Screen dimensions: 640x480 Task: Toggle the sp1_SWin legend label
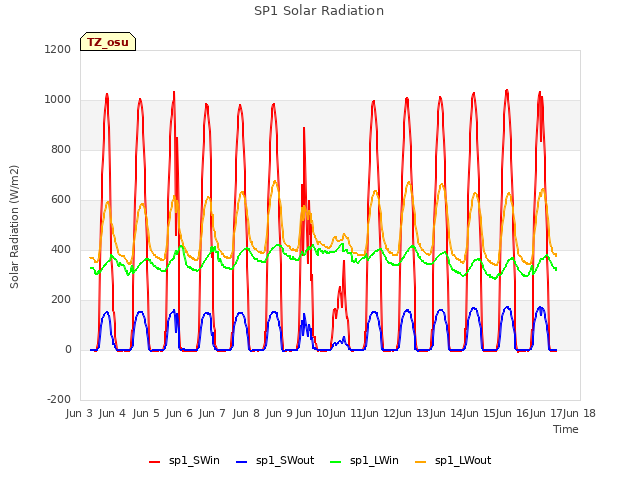click(194, 461)
